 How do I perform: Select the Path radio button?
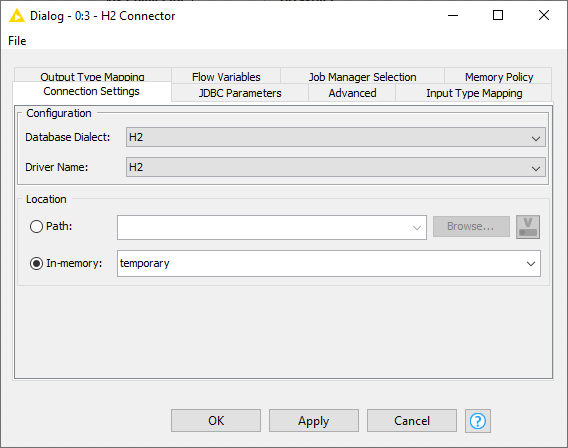point(36,227)
